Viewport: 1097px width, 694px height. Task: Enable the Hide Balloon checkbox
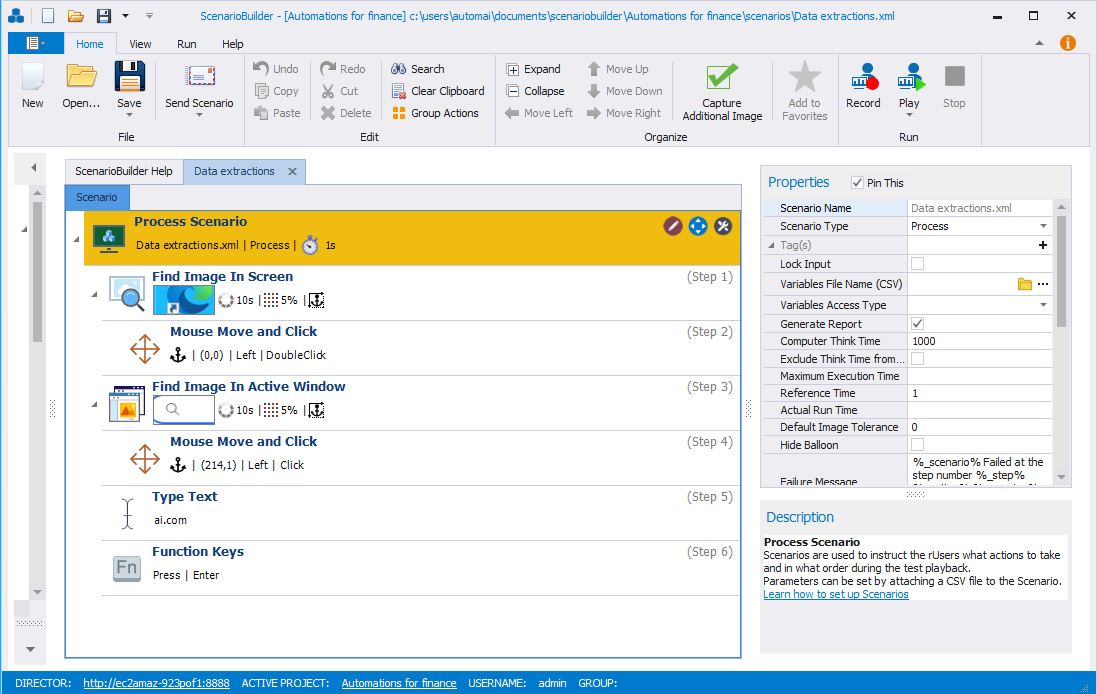coord(917,444)
